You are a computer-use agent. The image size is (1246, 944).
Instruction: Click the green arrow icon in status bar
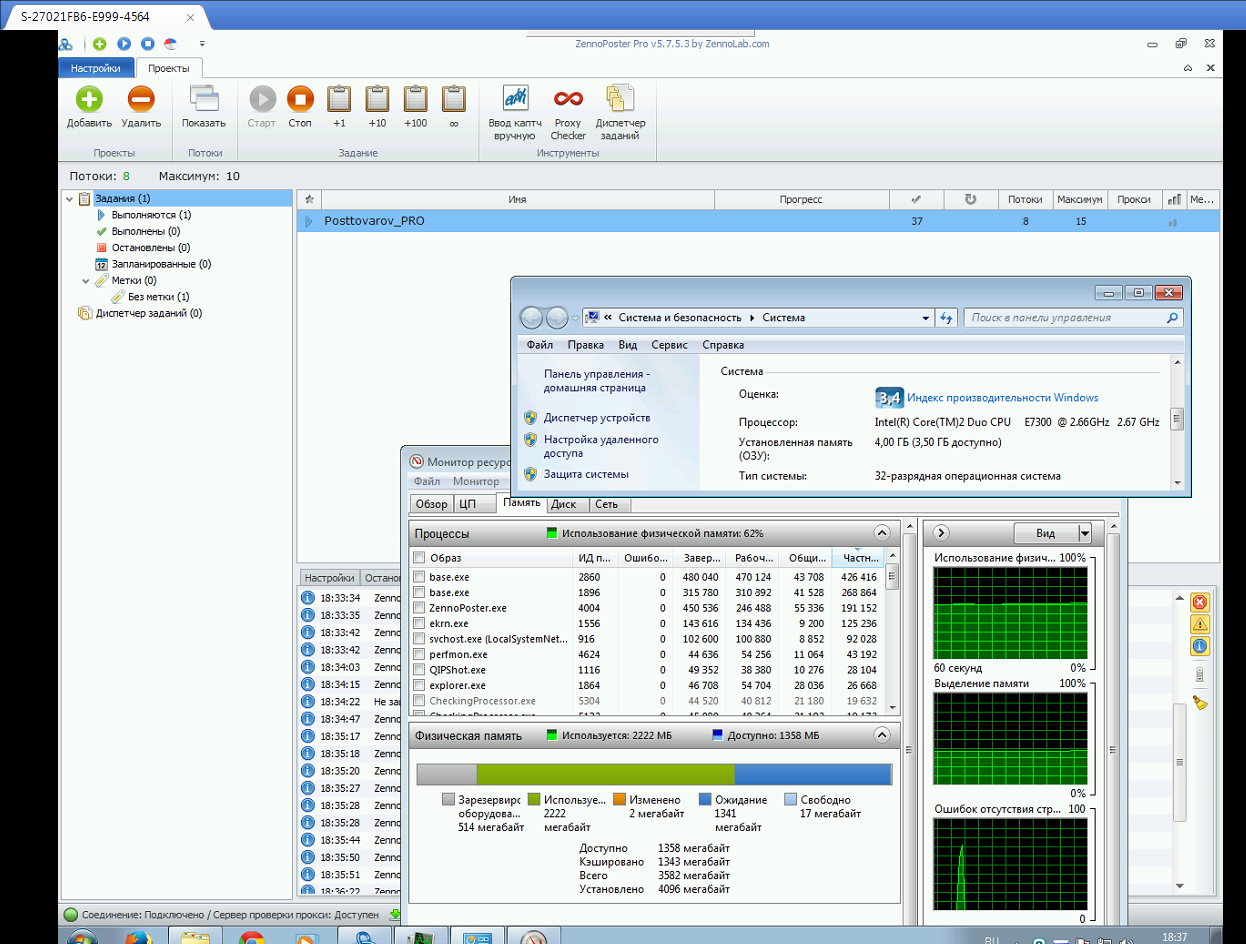tap(395, 914)
